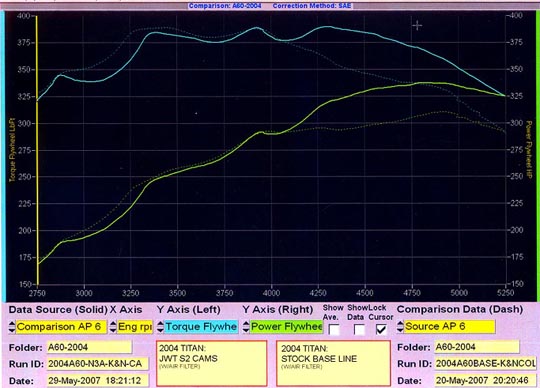Click the Y Axis (Right) stepper arrows
The image size is (540, 388).
pos(246,327)
